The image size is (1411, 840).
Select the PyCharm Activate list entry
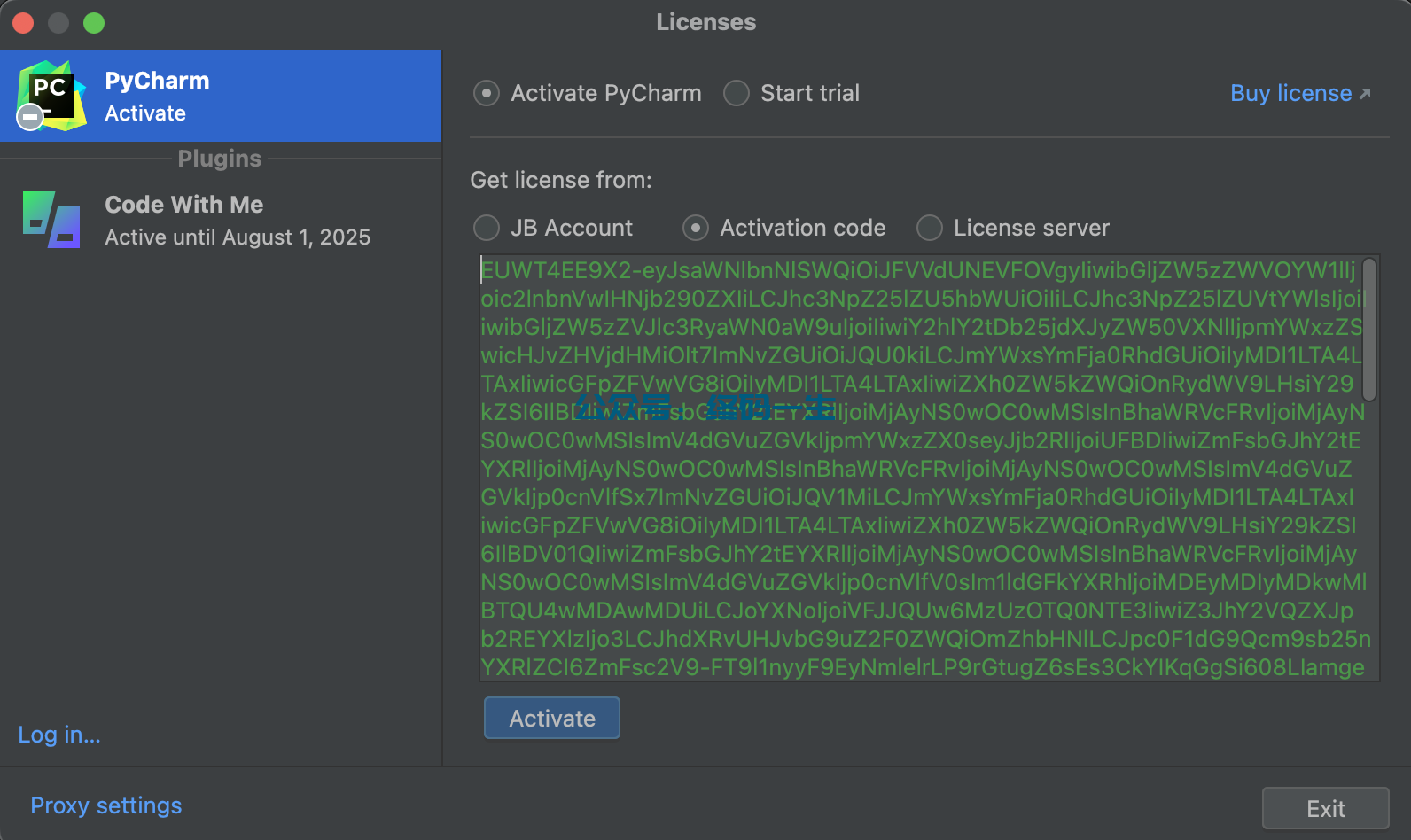pos(221,96)
